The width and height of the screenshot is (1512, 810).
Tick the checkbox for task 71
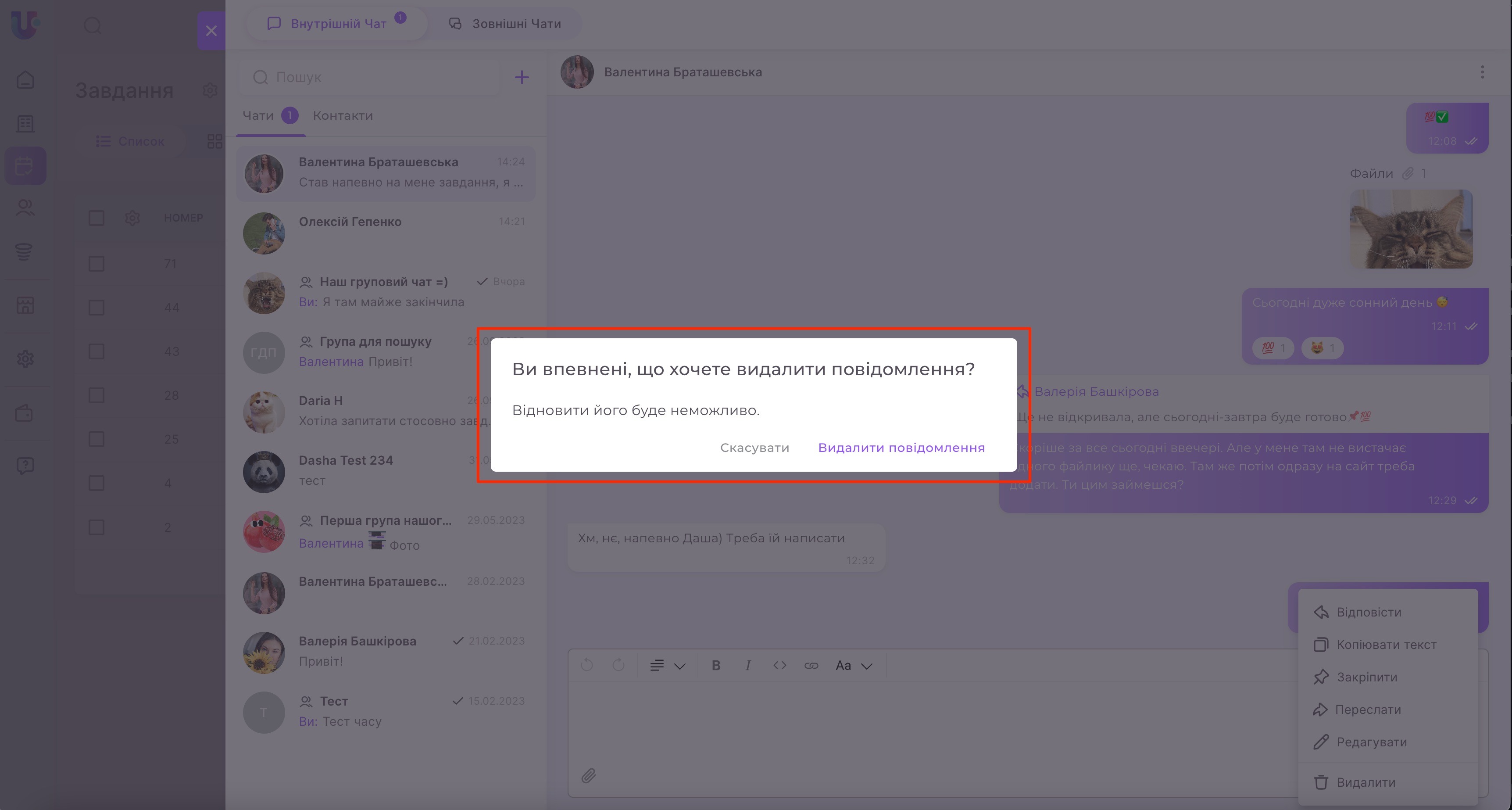coord(96,264)
